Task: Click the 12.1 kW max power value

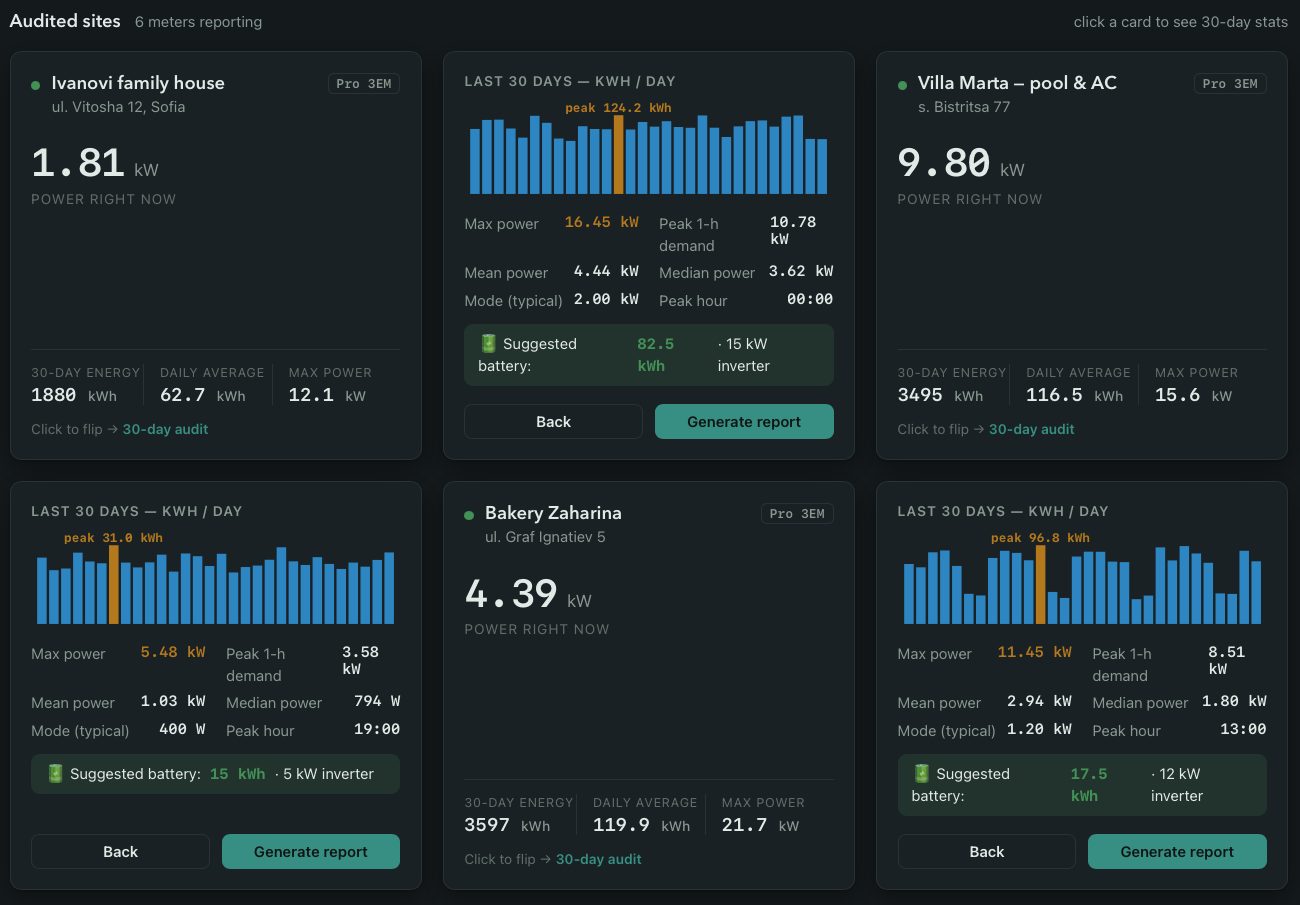Action: click(x=327, y=395)
